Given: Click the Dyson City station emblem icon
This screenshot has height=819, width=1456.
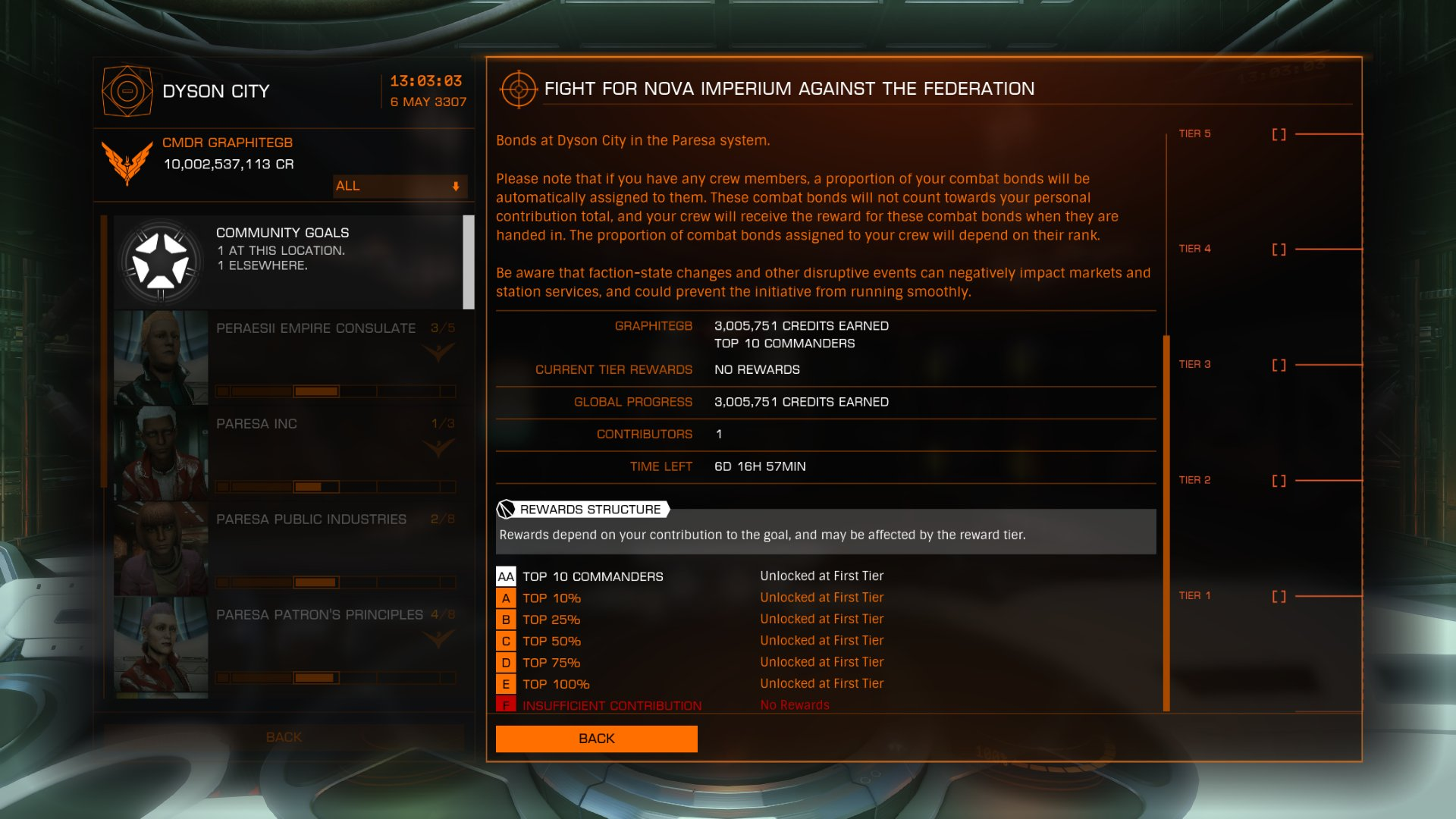Looking at the screenshot, I should click(x=127, y=91).
